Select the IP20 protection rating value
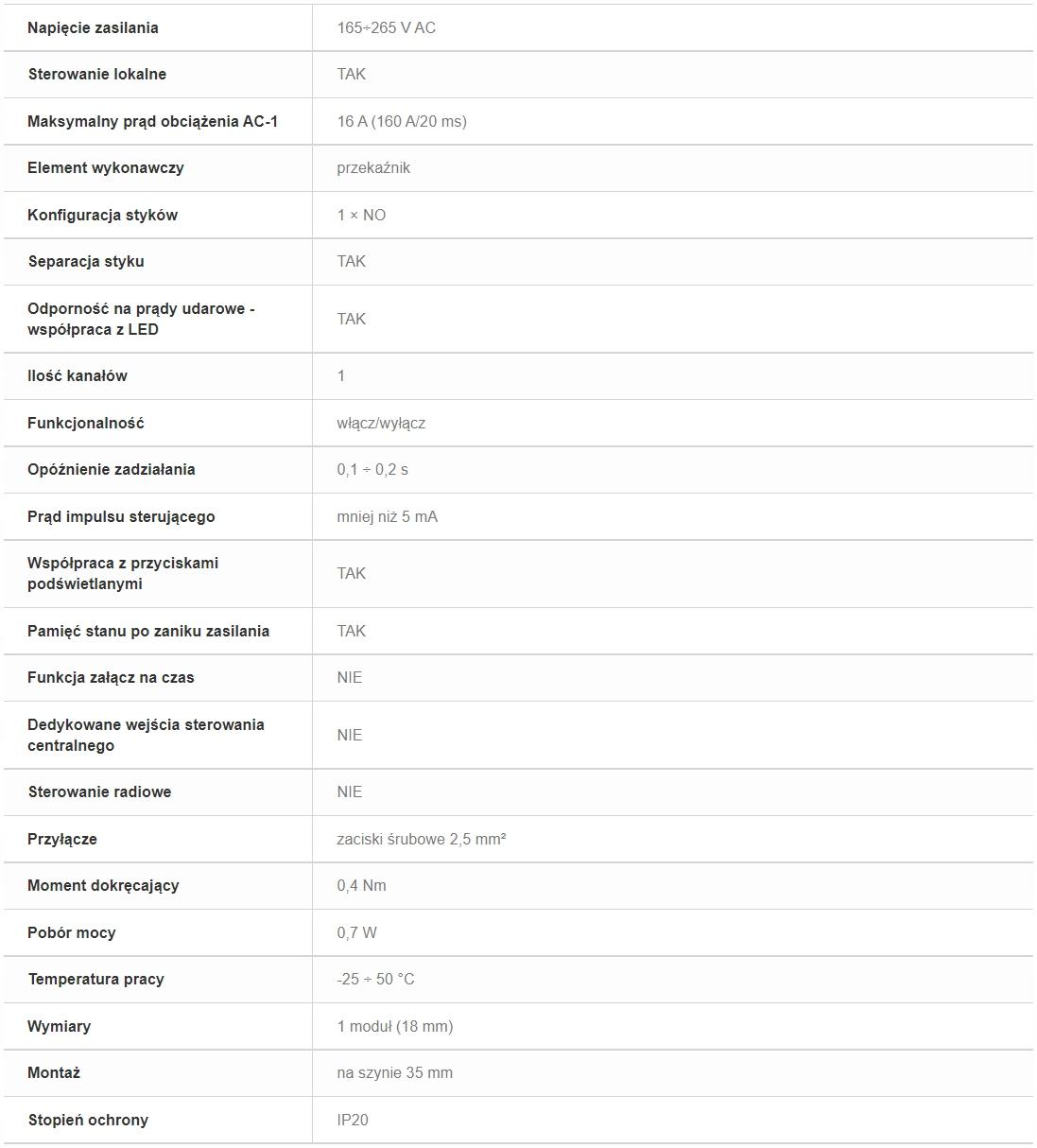1037x1148 pixels. 353,1120
